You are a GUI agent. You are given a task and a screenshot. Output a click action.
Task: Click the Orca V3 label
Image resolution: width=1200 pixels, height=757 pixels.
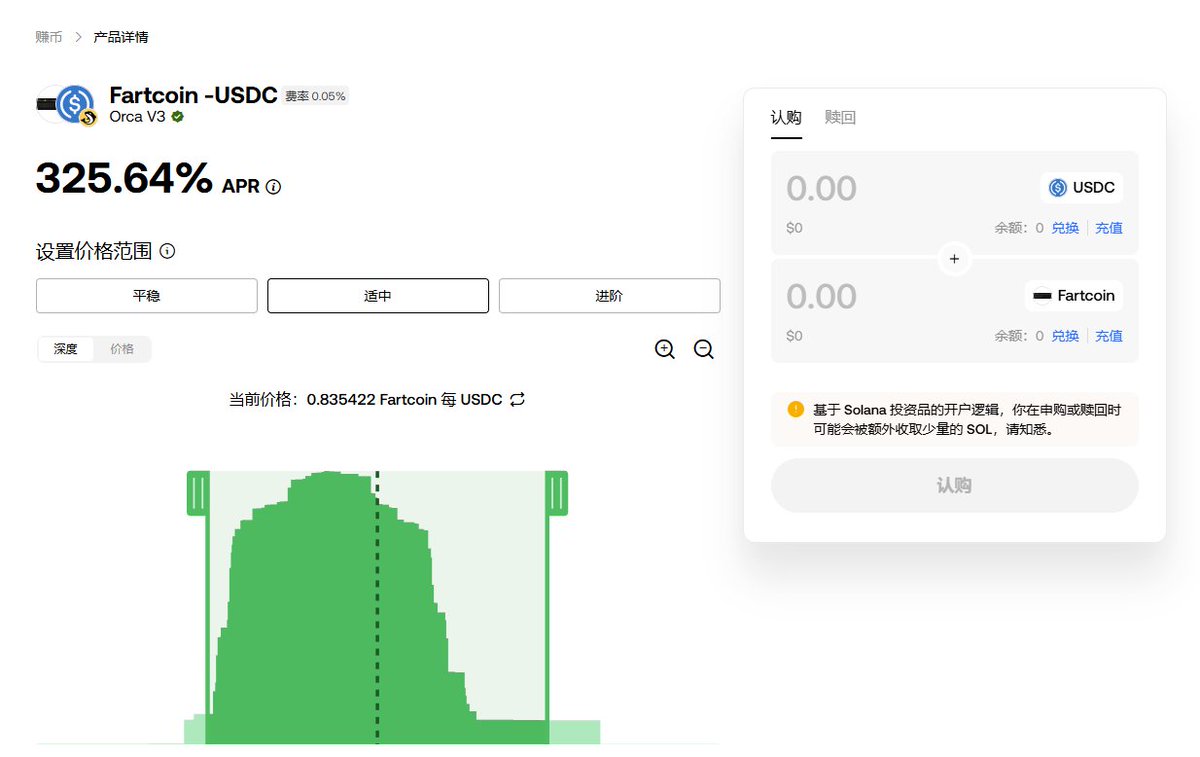click(137, 116)
